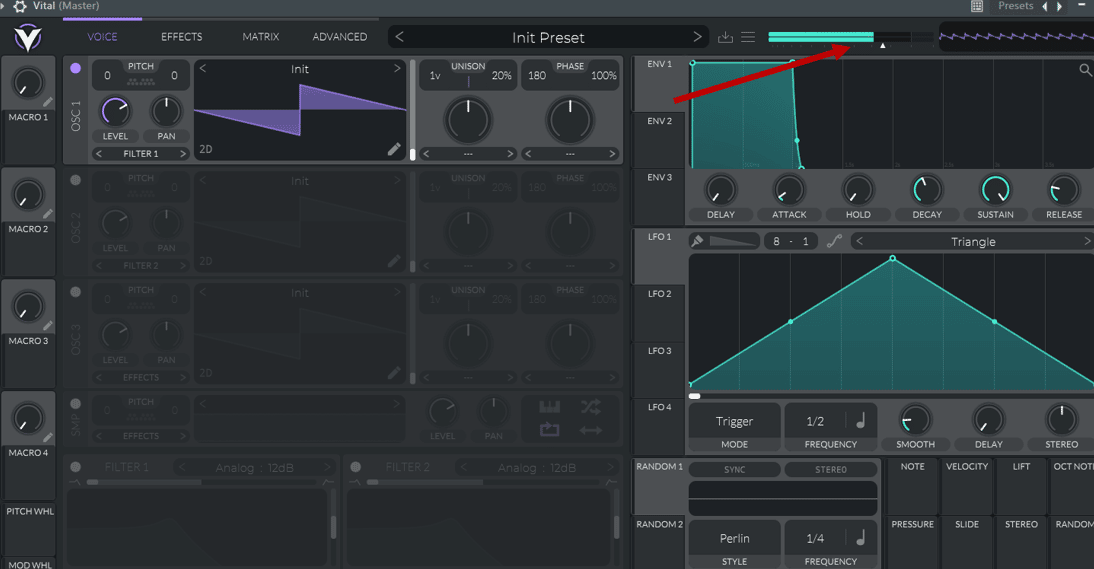Enable Filter 1 with its power dot
The width and height of the screenshot is (1094, 569).
(75, 467)
